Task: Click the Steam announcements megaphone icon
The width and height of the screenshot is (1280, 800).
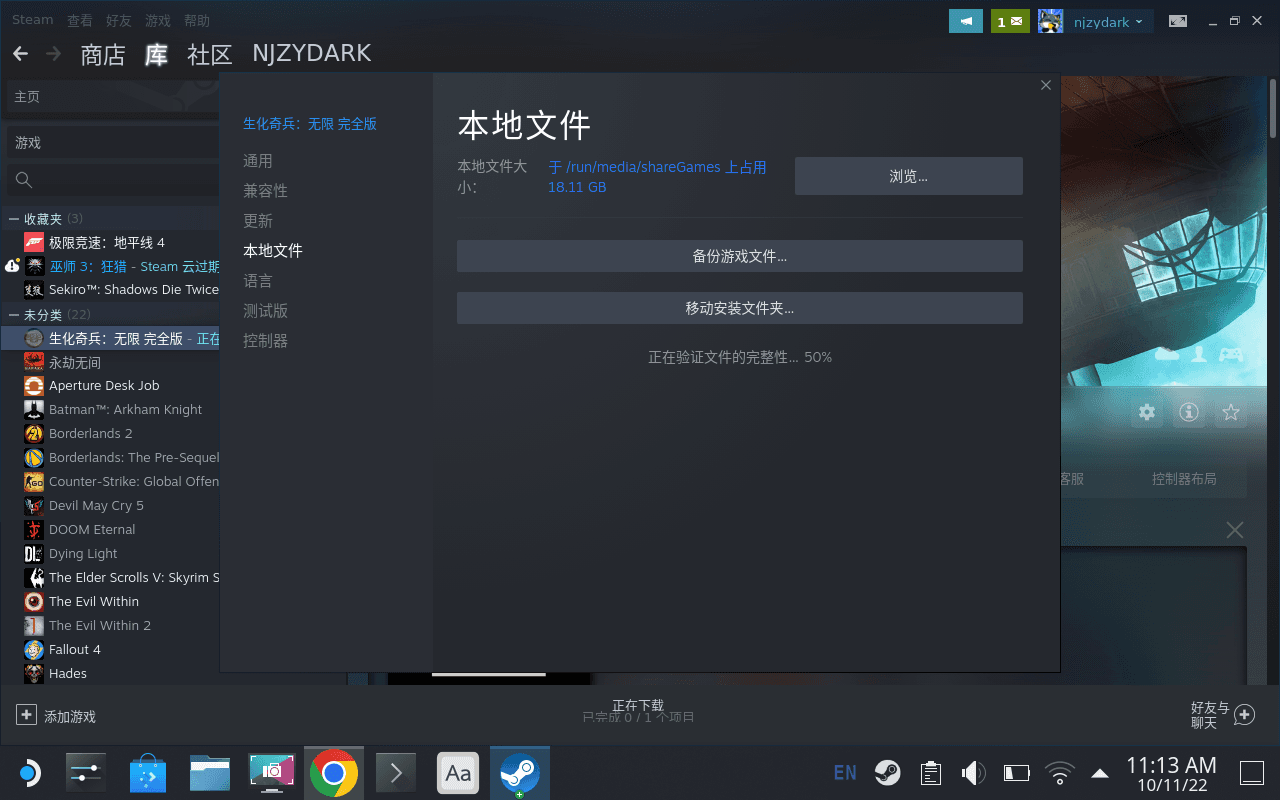Action: (x=966, y=21)
